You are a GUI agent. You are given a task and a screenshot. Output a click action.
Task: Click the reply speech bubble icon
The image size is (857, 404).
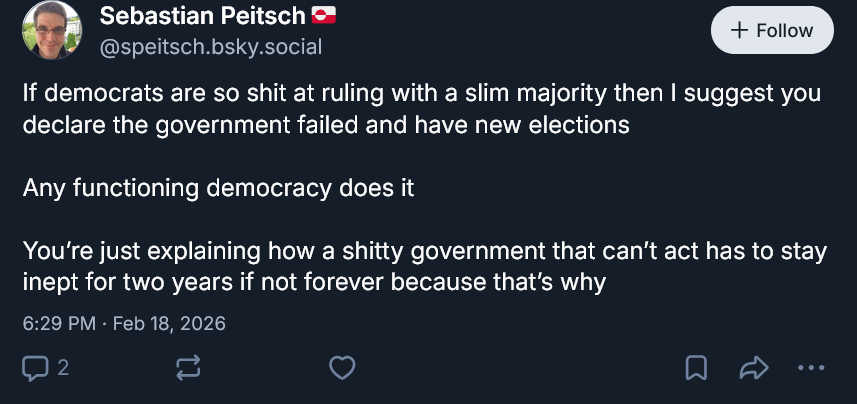click(35, 368)
